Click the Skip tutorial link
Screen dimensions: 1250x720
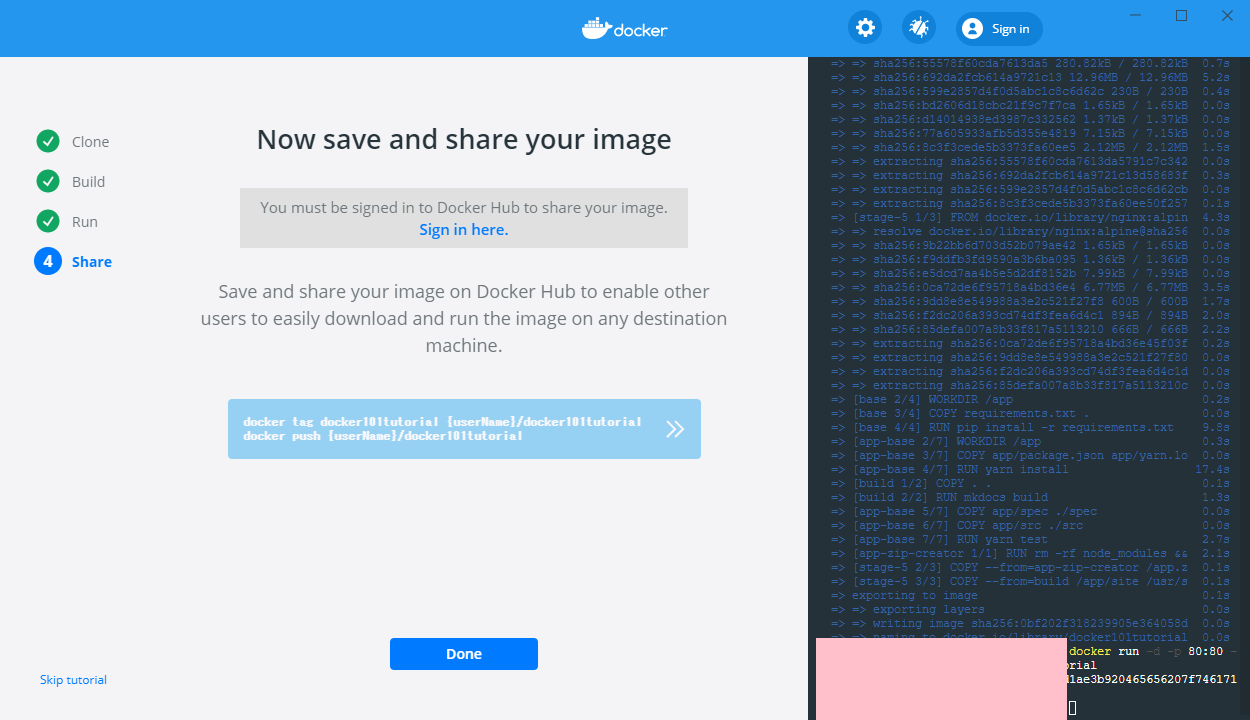(x=73, y=680)
